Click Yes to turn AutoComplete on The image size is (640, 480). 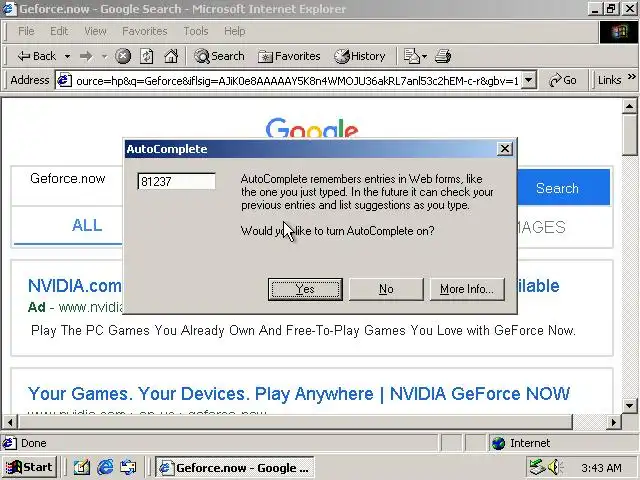tap(305, 289)
